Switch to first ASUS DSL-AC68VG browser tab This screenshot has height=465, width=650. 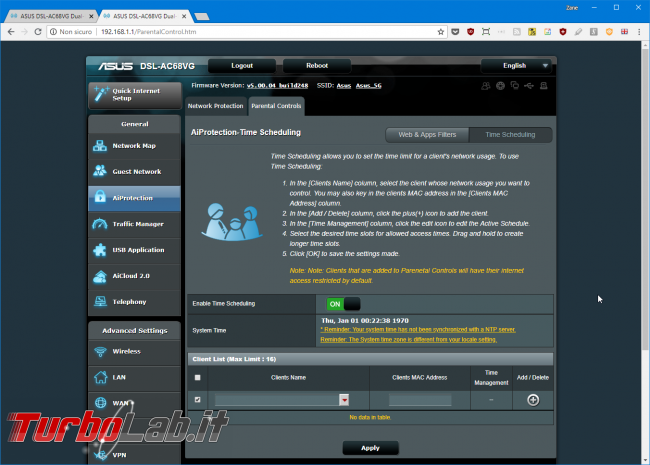51,16
